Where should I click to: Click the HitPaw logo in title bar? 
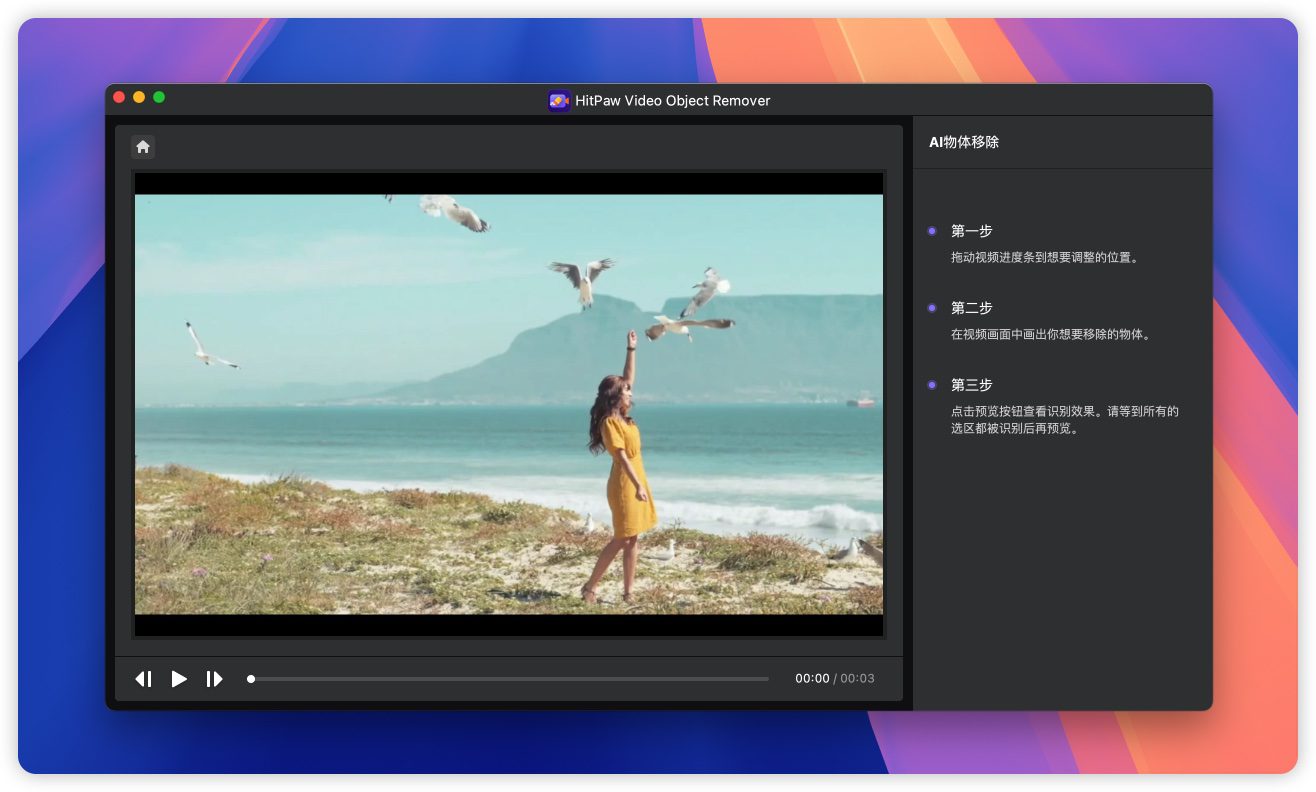tap(559, 100)
